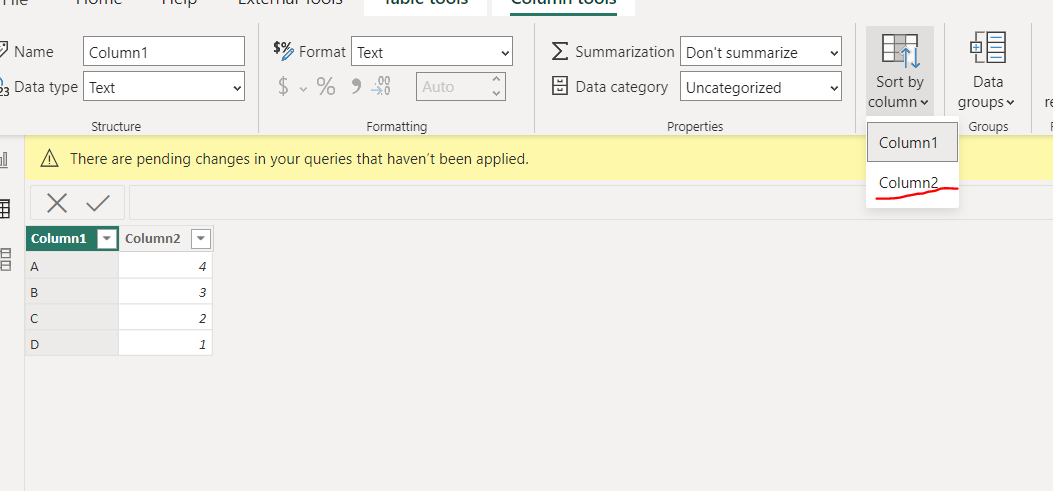The height and width of the screenshot is (491, 1053).
Task: Open the Help ribbon tab
Action: [179, 3]
